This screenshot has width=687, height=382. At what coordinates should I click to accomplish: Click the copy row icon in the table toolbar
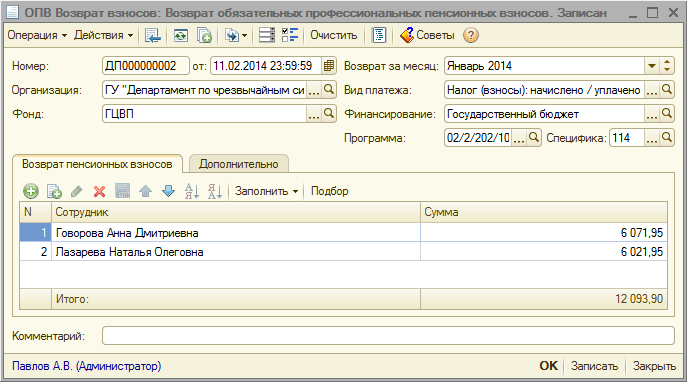[x=54, y=191]
